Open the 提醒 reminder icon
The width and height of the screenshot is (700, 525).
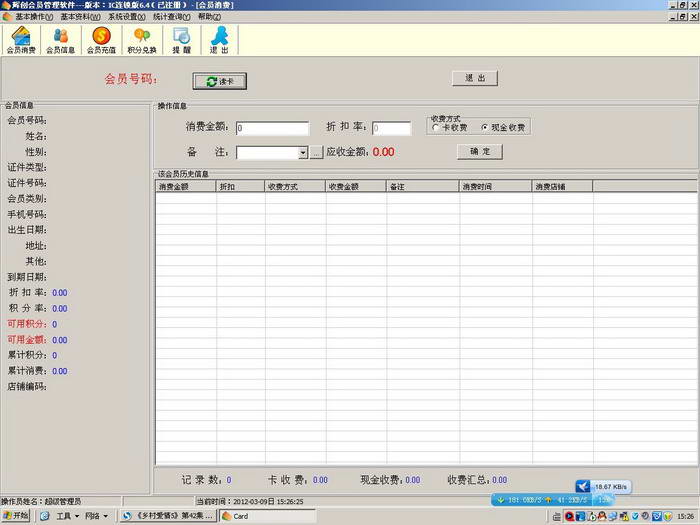tap(182, 40)
